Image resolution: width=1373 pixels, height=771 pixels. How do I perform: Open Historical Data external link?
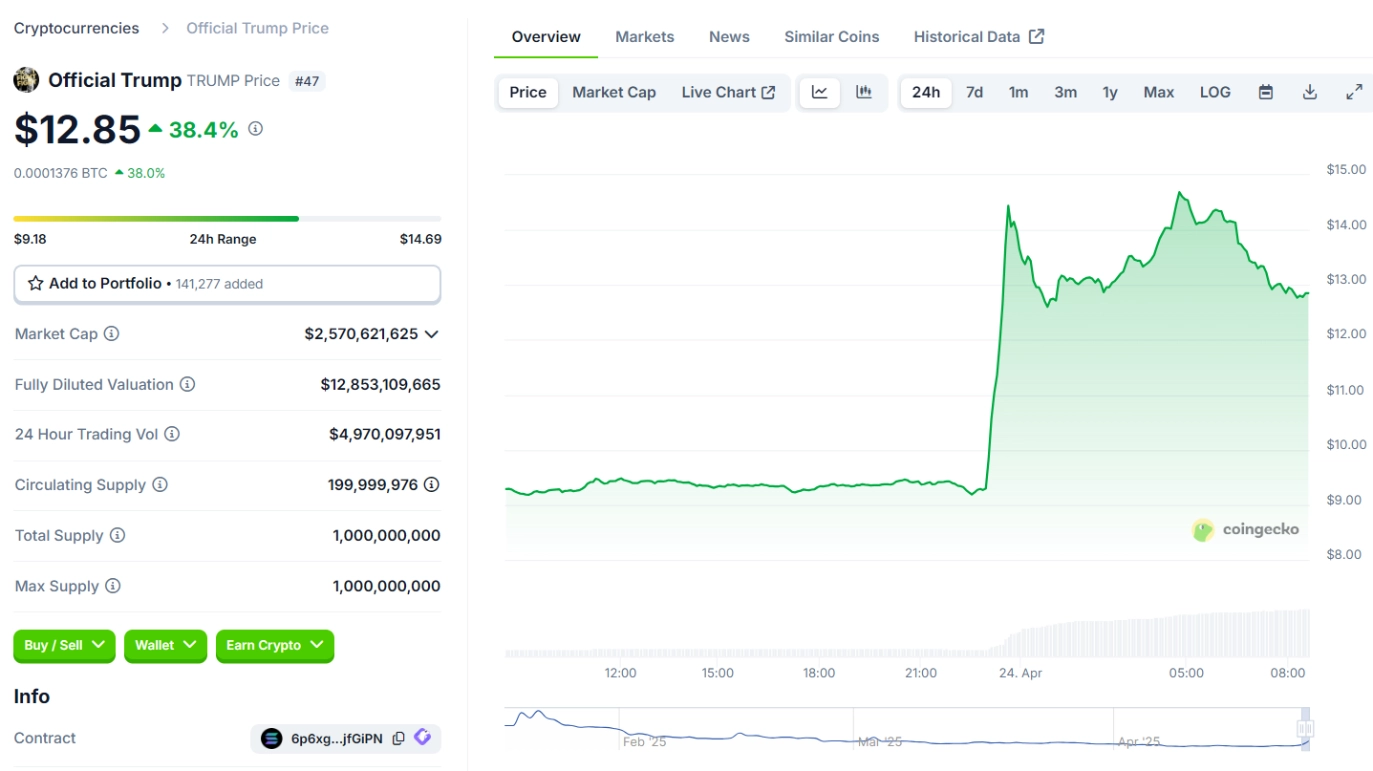pos(979,37)
